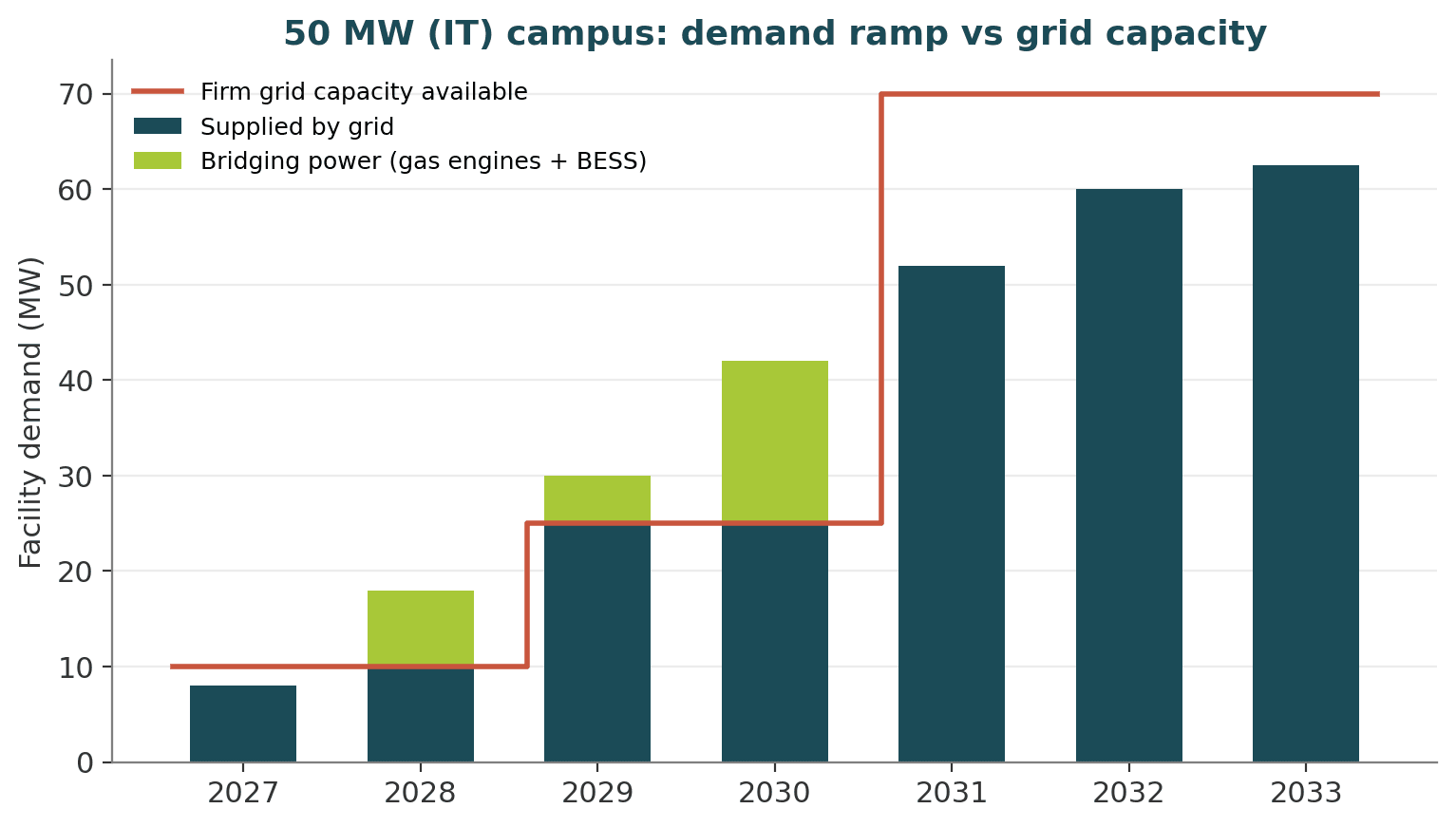Click the 2027 grid-supplied bar
This screenshot has width=1456, height=827.
tap(243, 724)
